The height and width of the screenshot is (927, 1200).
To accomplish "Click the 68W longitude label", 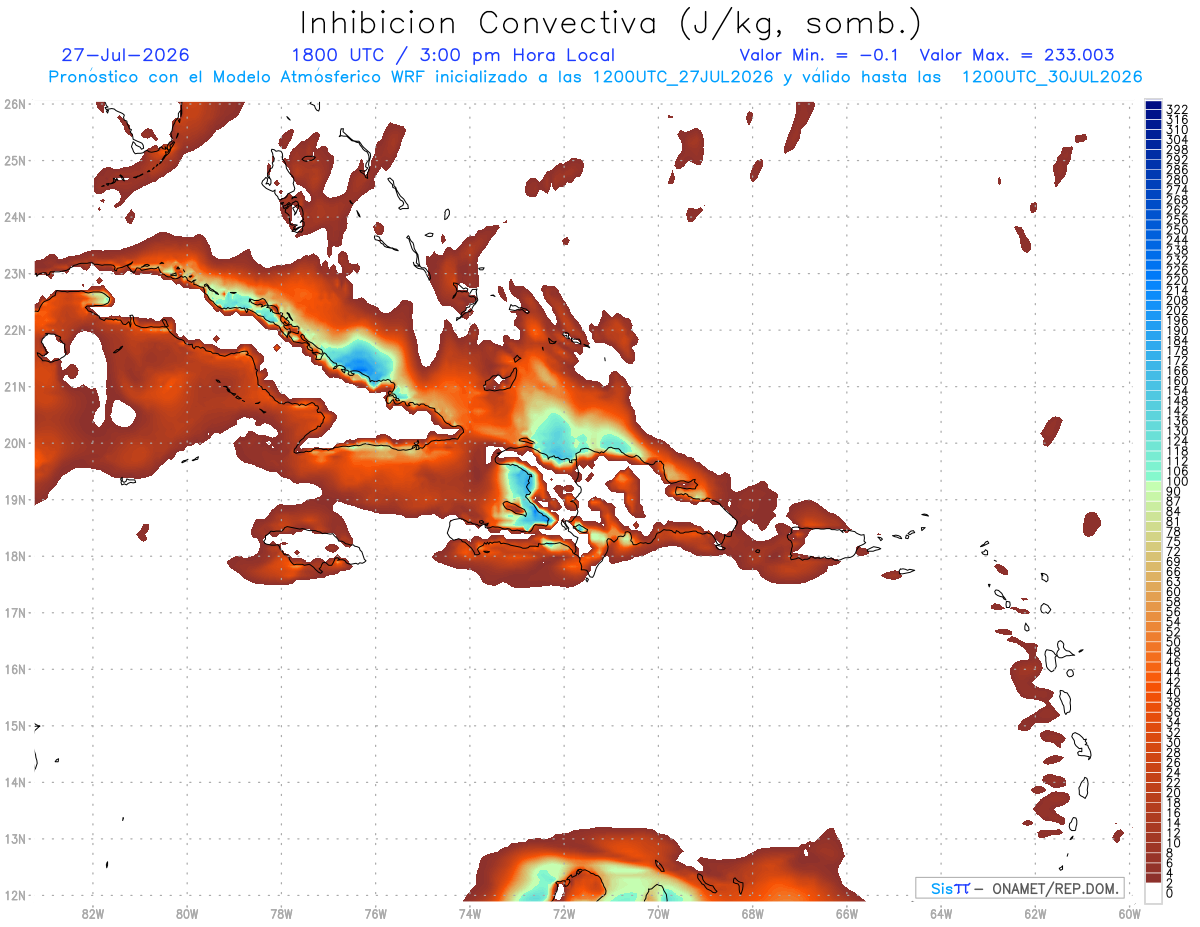I will (x=753, y=913).
